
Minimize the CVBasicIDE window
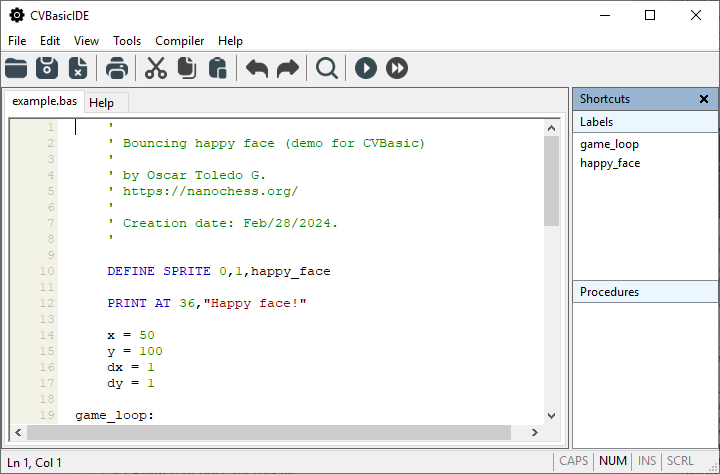605,15
